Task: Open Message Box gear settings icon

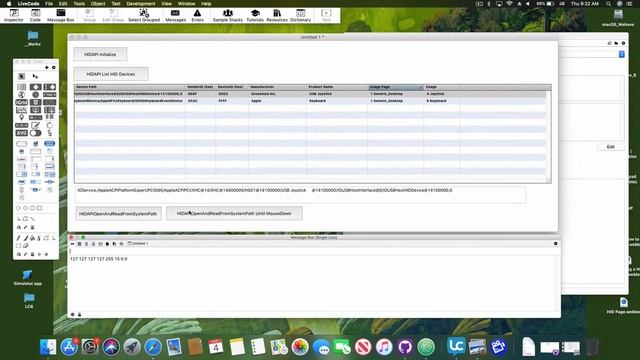Action: (556, 244)
